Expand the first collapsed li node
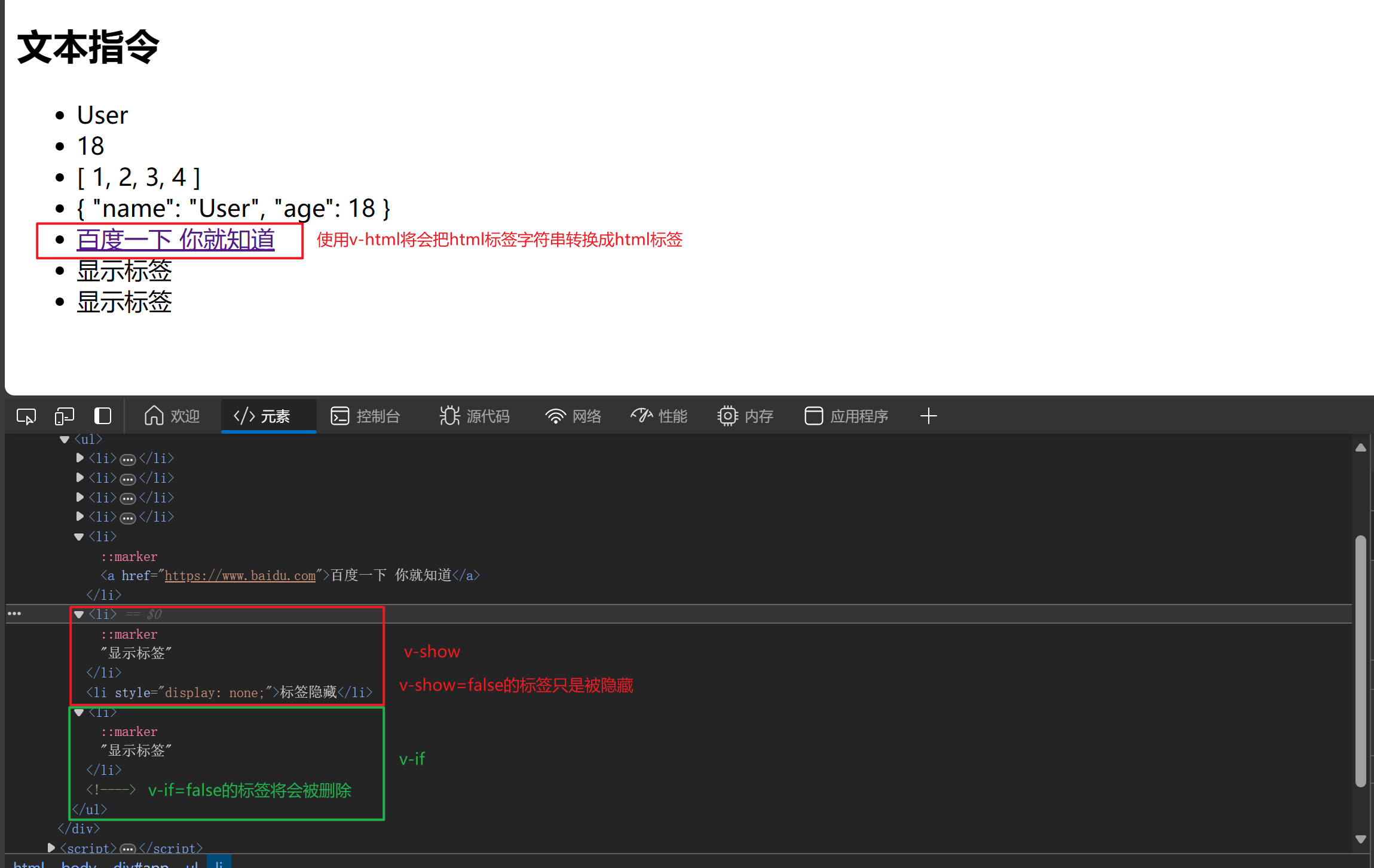The width and height of the screenshot is (1374, 868). point(79,458)
